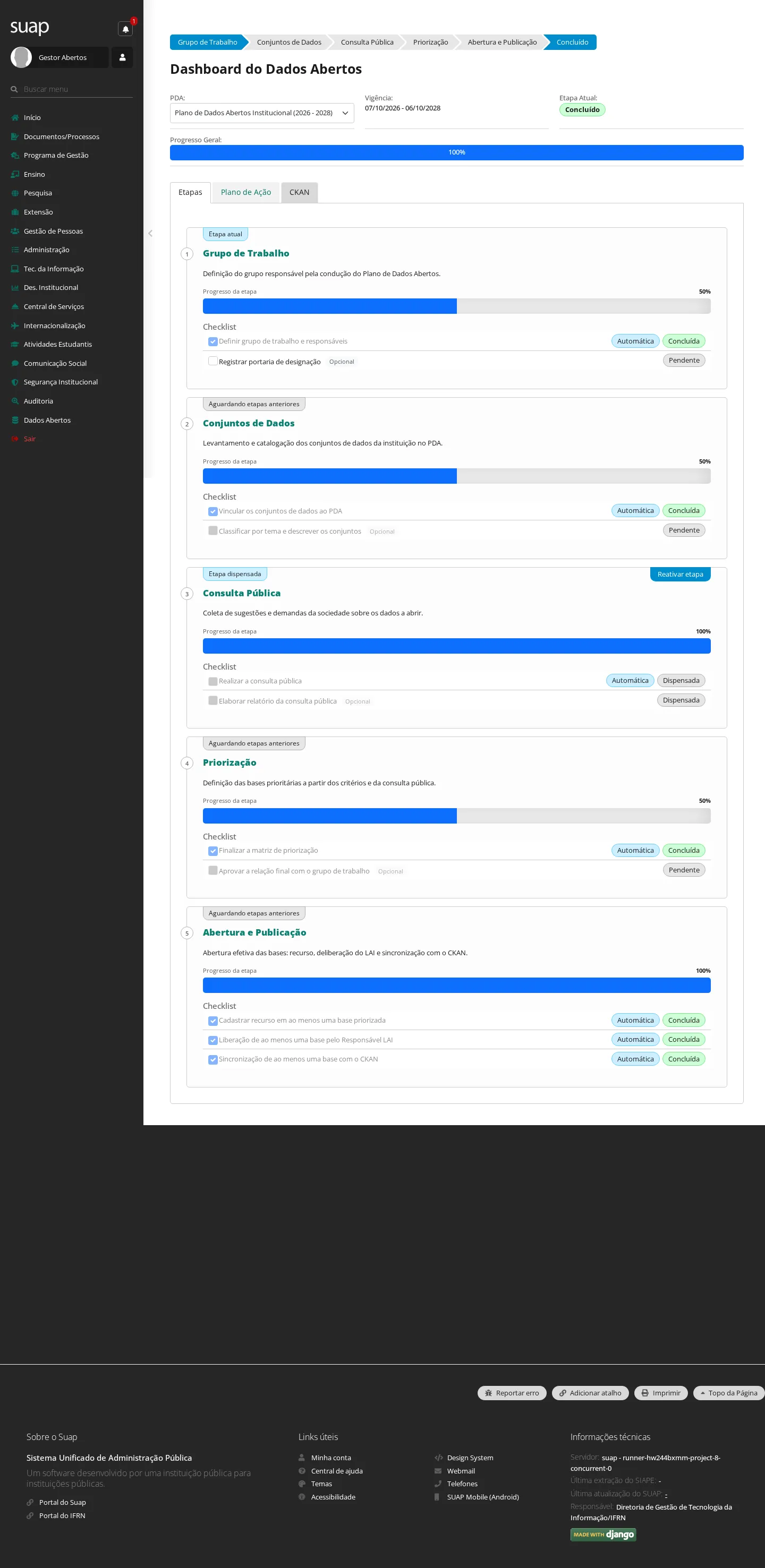This screenshot has width=765, height=1568.
Task: Click the Imprimir button
Action: 661,1393
